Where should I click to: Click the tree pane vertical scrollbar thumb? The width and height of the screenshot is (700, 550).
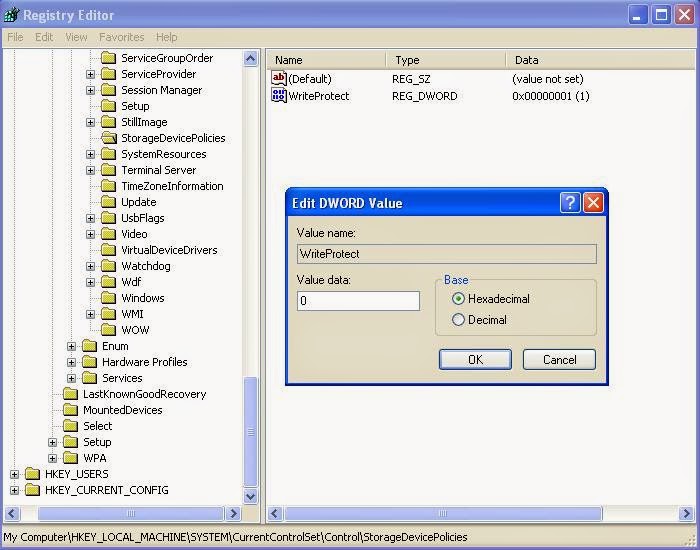pos(250,432)
